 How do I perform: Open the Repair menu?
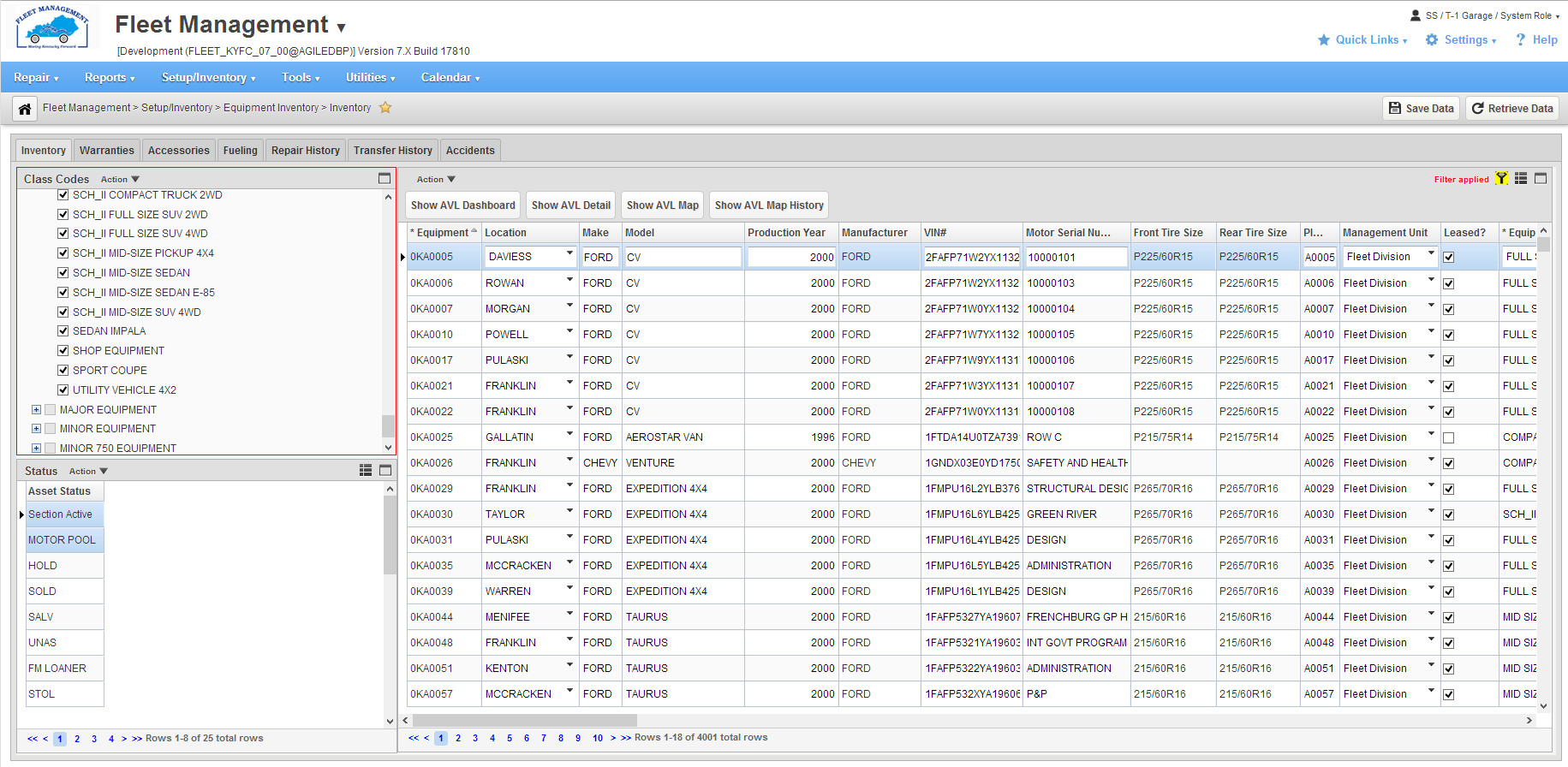[36, 78]
